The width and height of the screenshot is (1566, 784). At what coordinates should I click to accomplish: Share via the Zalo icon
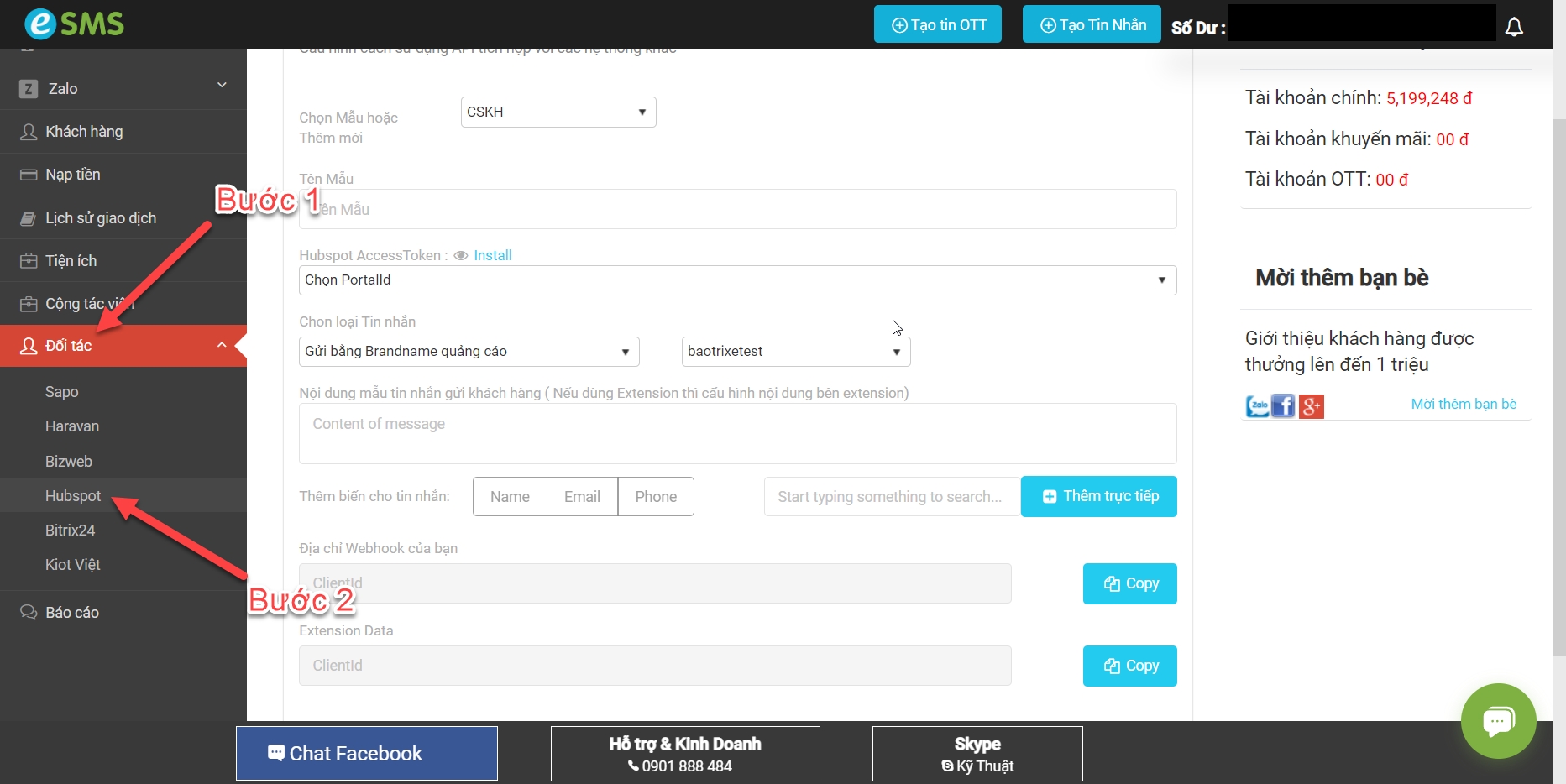point(1257,406)
